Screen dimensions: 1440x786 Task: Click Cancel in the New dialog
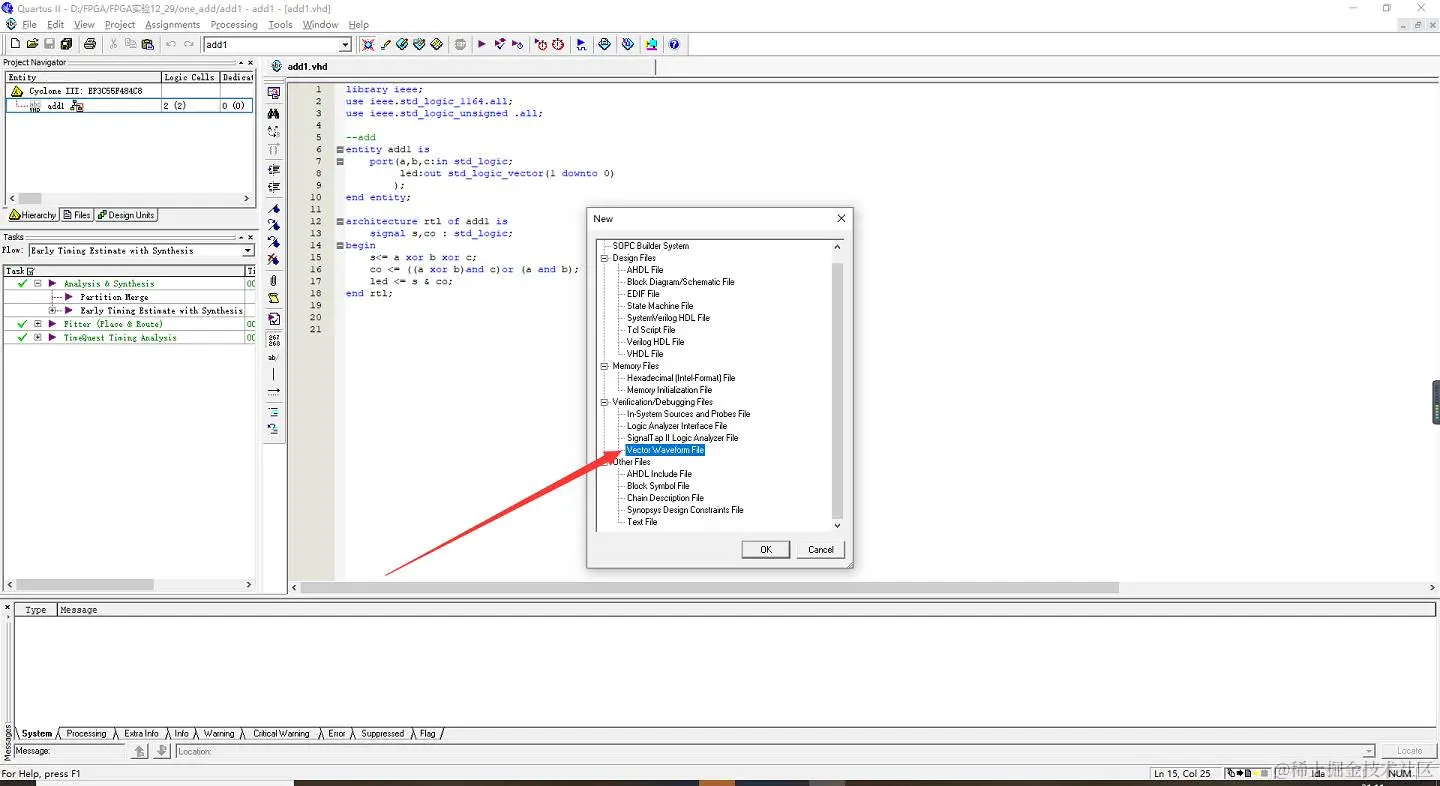click(x=821, y=549)
